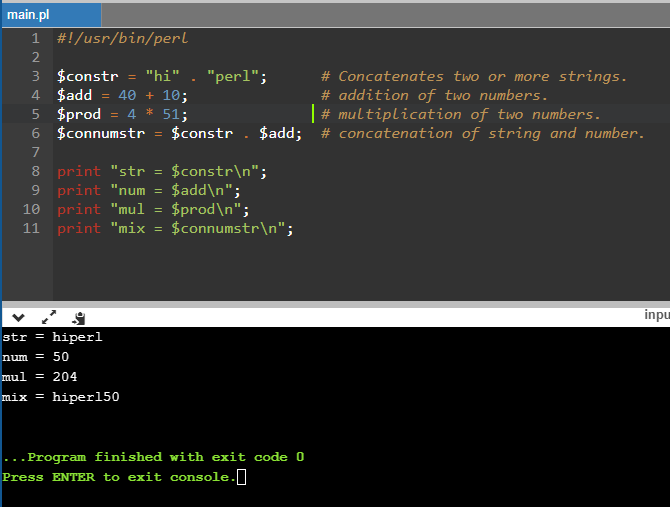670x507 pixels.
Task: Switch to the main.pl file tab
Action: 50,15
